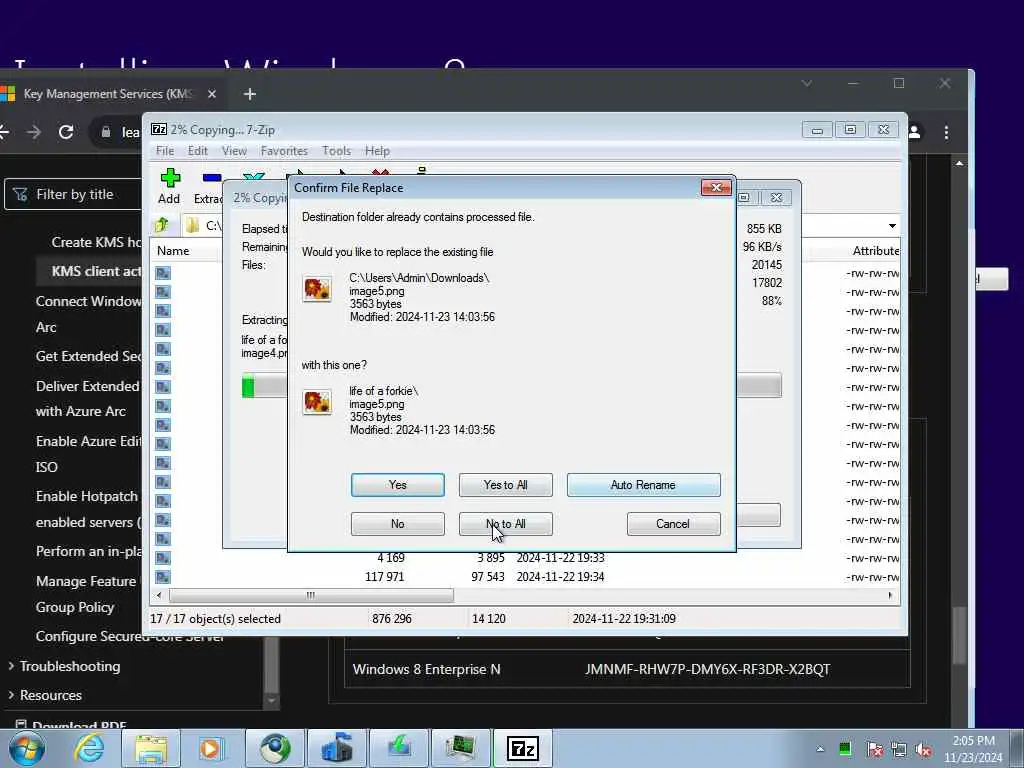
Task: Open the Group Policy sidebar link
Action: [x=74, y=607]
